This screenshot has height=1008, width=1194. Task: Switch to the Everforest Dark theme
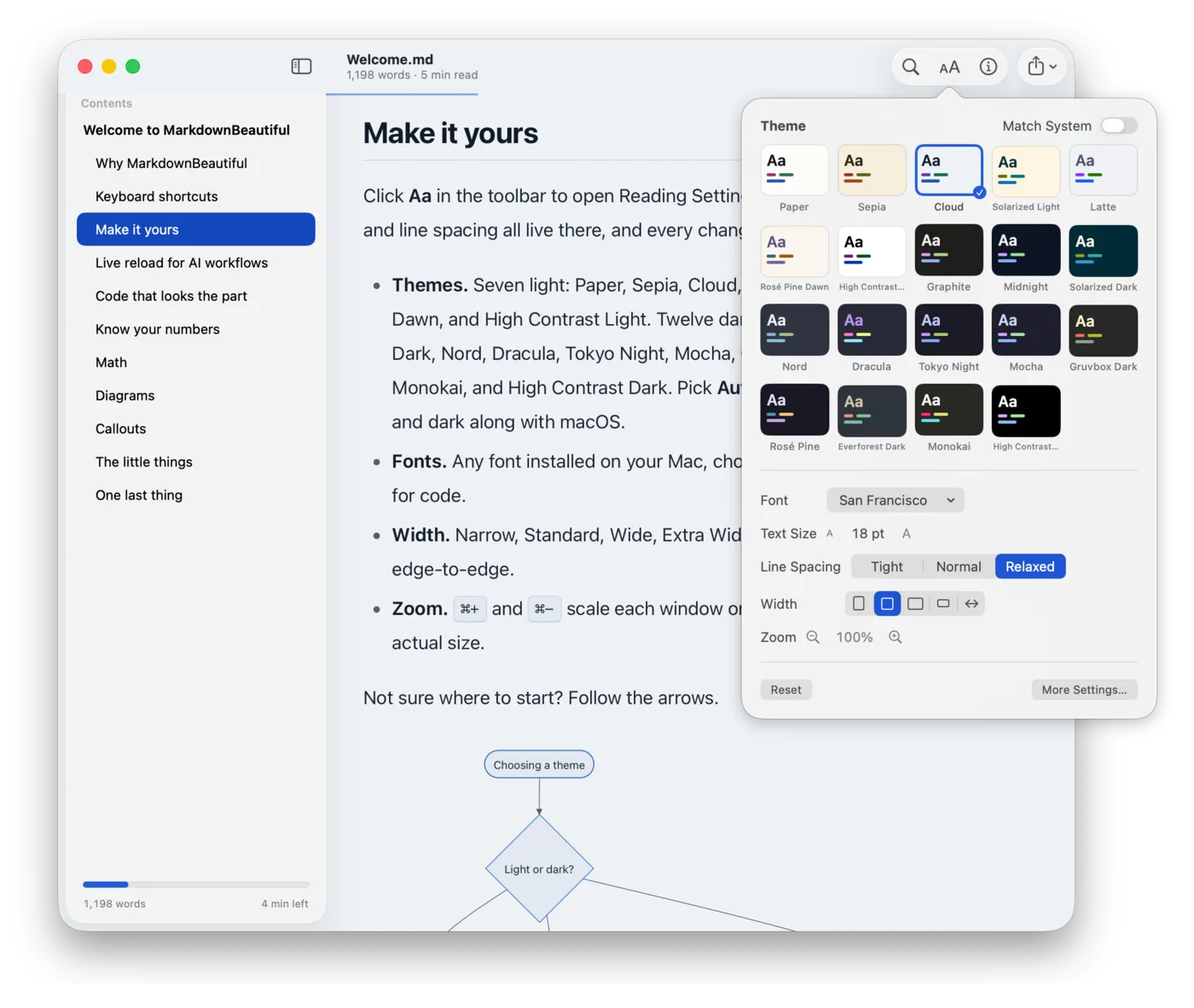click(x=872, y=410)
